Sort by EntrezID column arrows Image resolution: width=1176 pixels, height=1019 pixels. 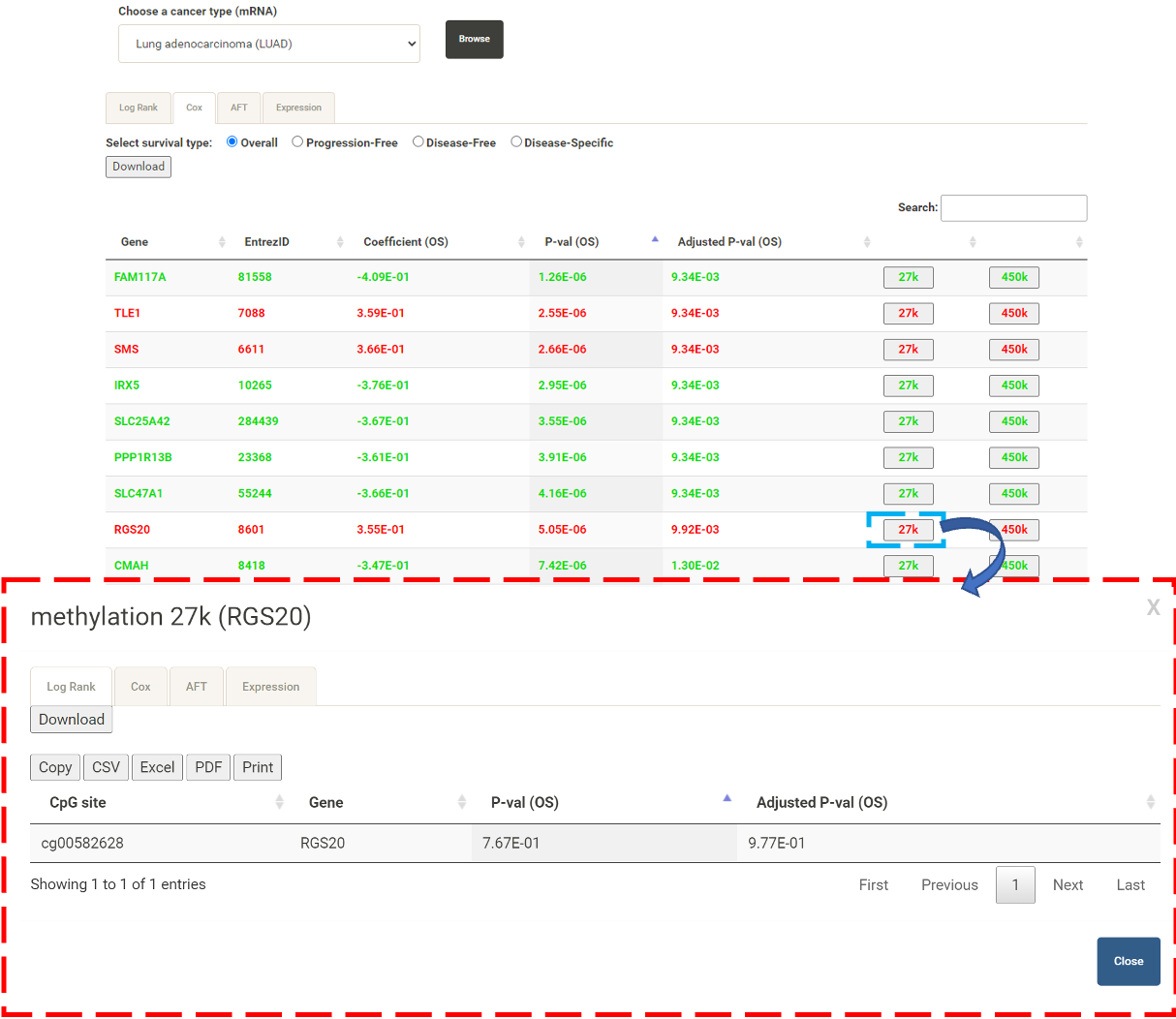click(340, 242)
